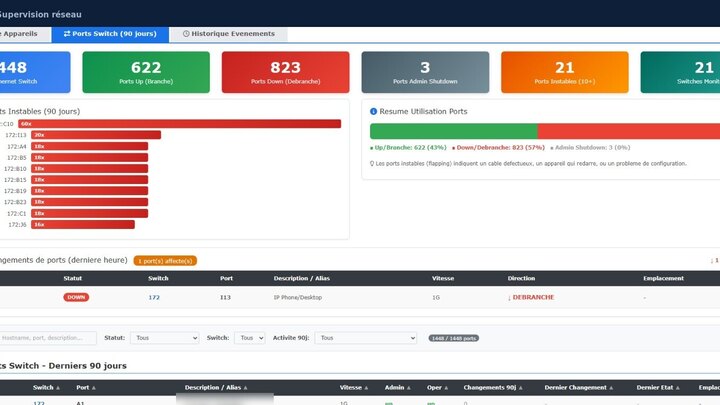Viewport: 720px width, 405px height.
Task: Select the Ports Switch (90 jours) tab
Action: [x=110, y=34]
